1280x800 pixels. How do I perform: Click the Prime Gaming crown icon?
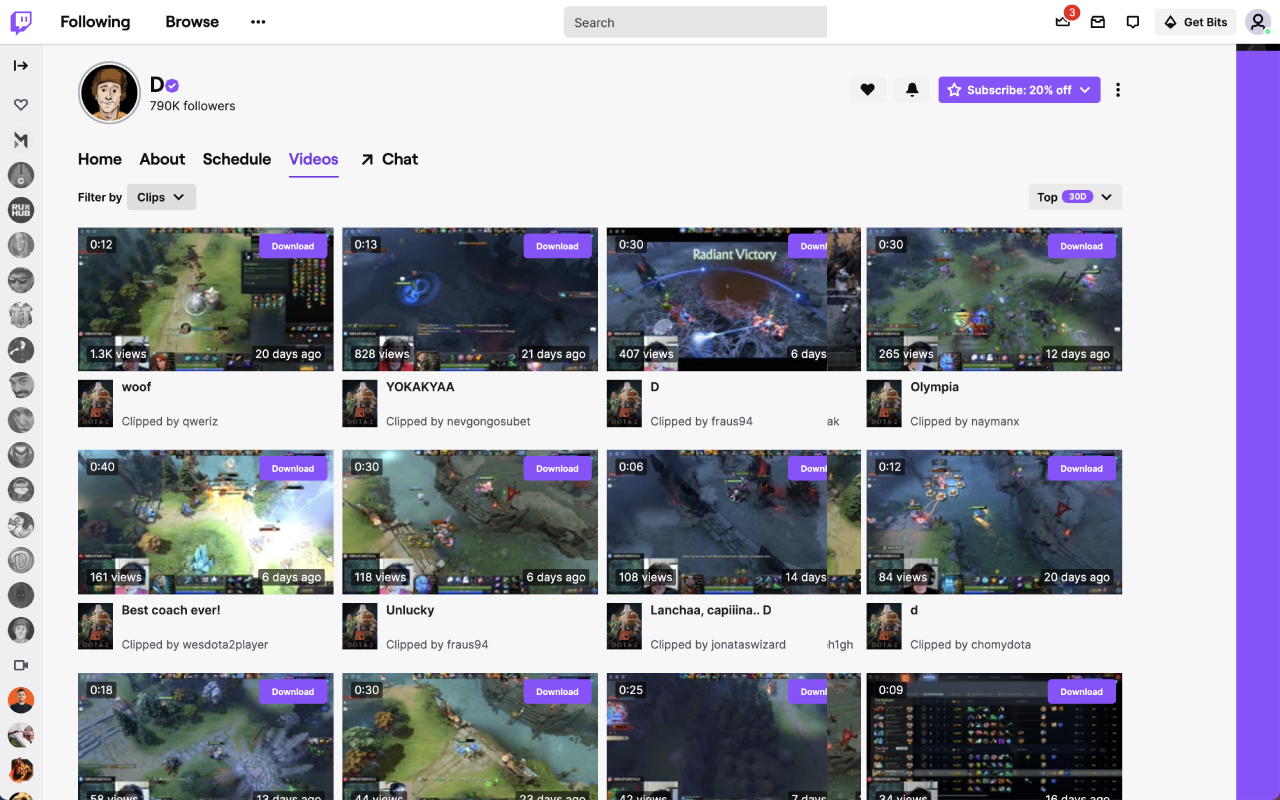click(1062, 22)
